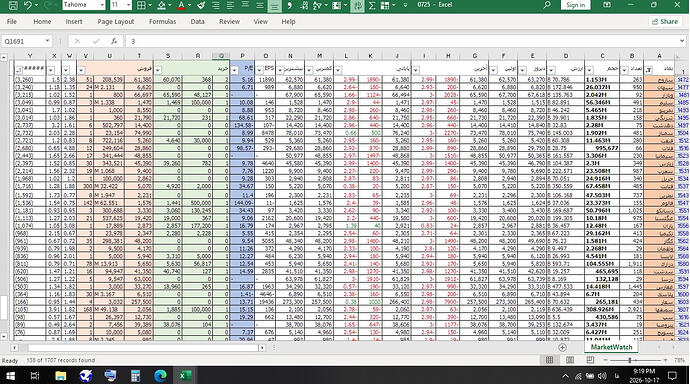Switch to Page Layout view in status bar

[570, 360]
